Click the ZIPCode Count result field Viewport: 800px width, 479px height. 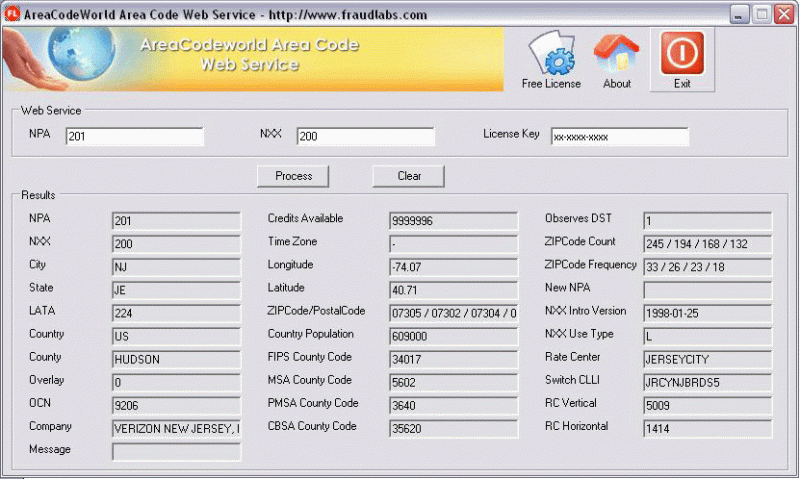[707, 244]
